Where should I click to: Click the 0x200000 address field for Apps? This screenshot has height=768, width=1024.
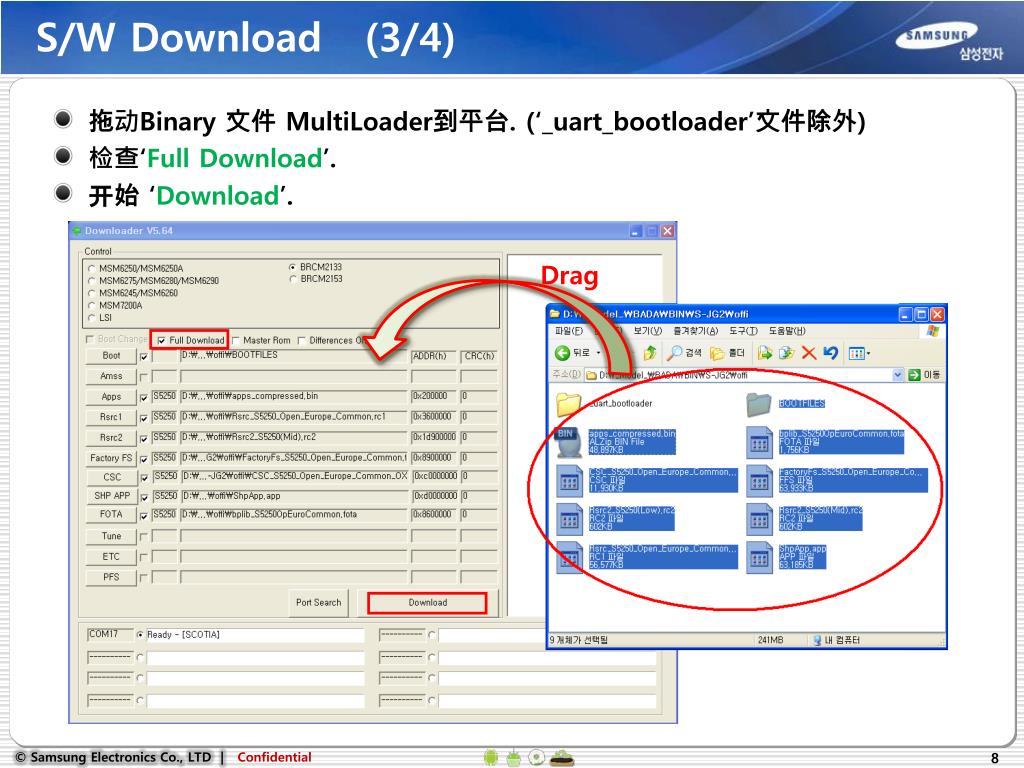434,396
